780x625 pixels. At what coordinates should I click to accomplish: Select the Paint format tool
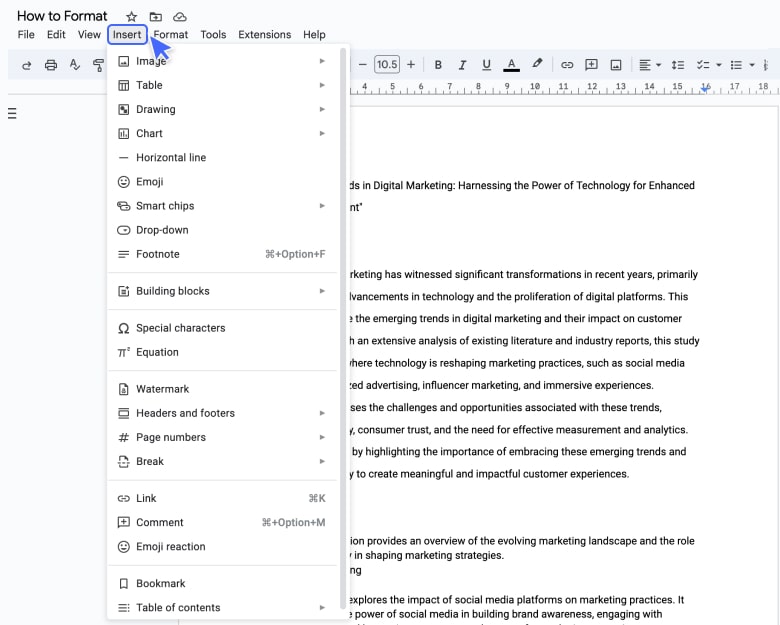98,65
